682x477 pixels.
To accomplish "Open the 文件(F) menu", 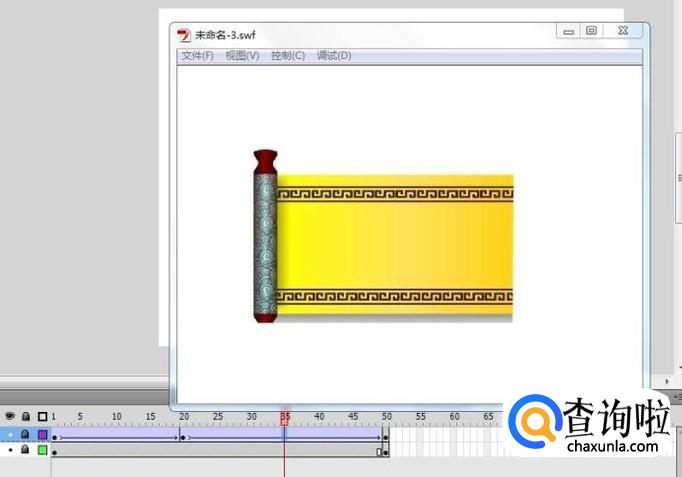I will point(197,56).
